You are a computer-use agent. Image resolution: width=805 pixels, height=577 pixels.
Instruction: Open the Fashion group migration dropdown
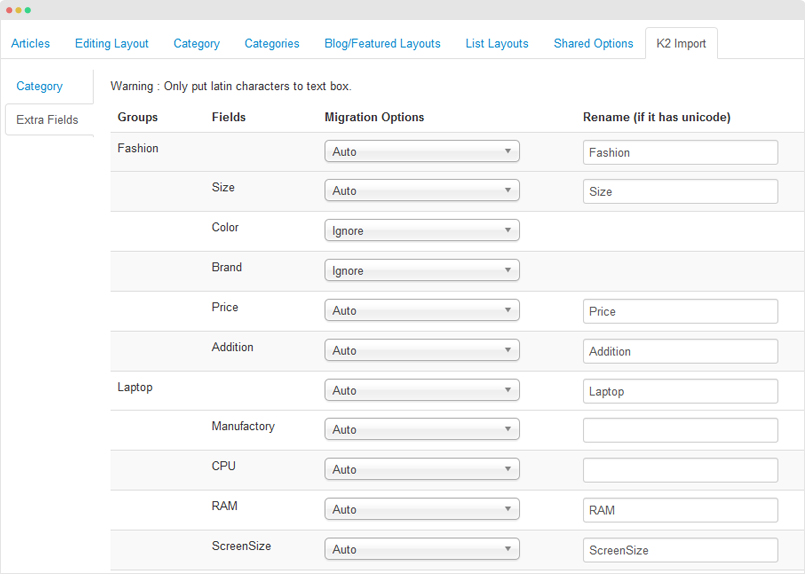pos(421,151)
